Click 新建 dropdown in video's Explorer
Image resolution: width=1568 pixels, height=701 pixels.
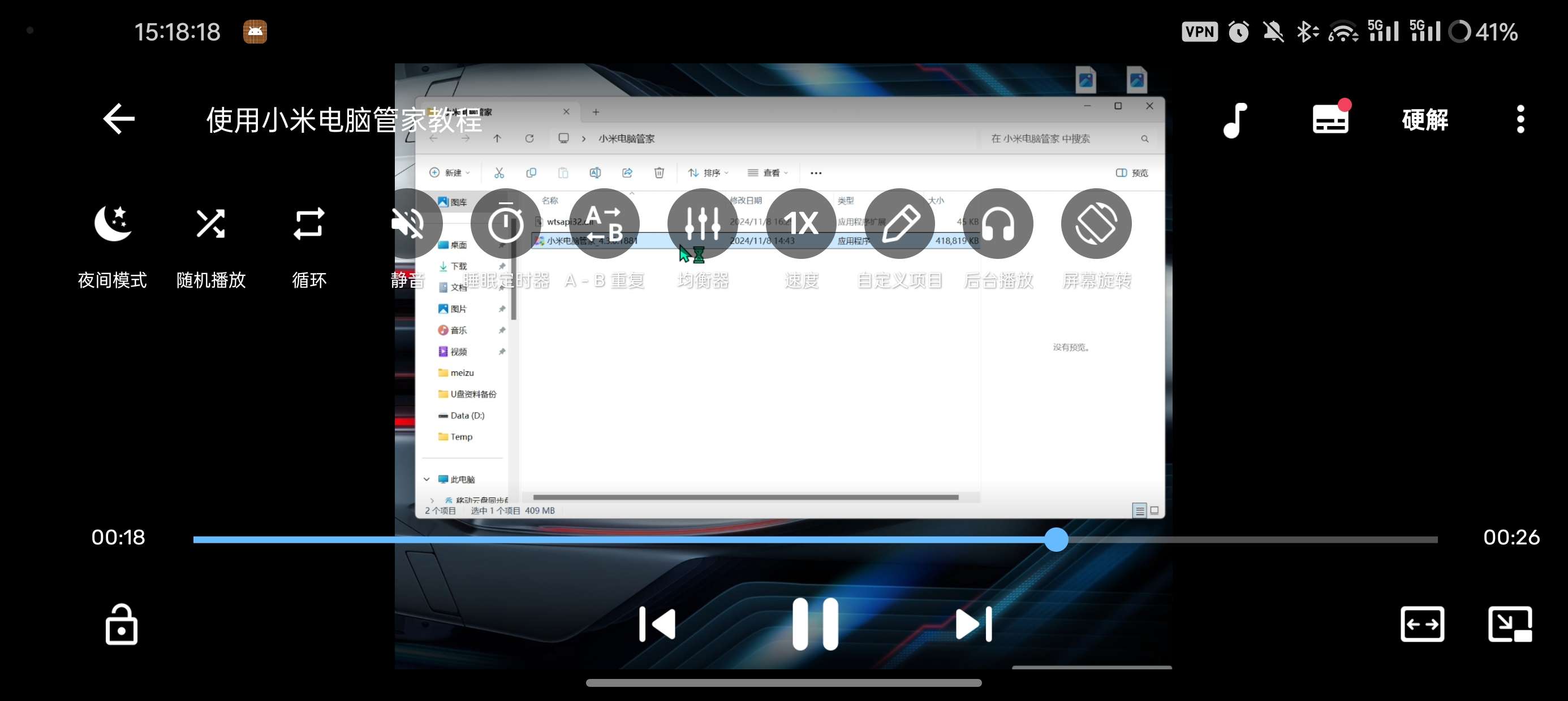(x=449, y=173)
